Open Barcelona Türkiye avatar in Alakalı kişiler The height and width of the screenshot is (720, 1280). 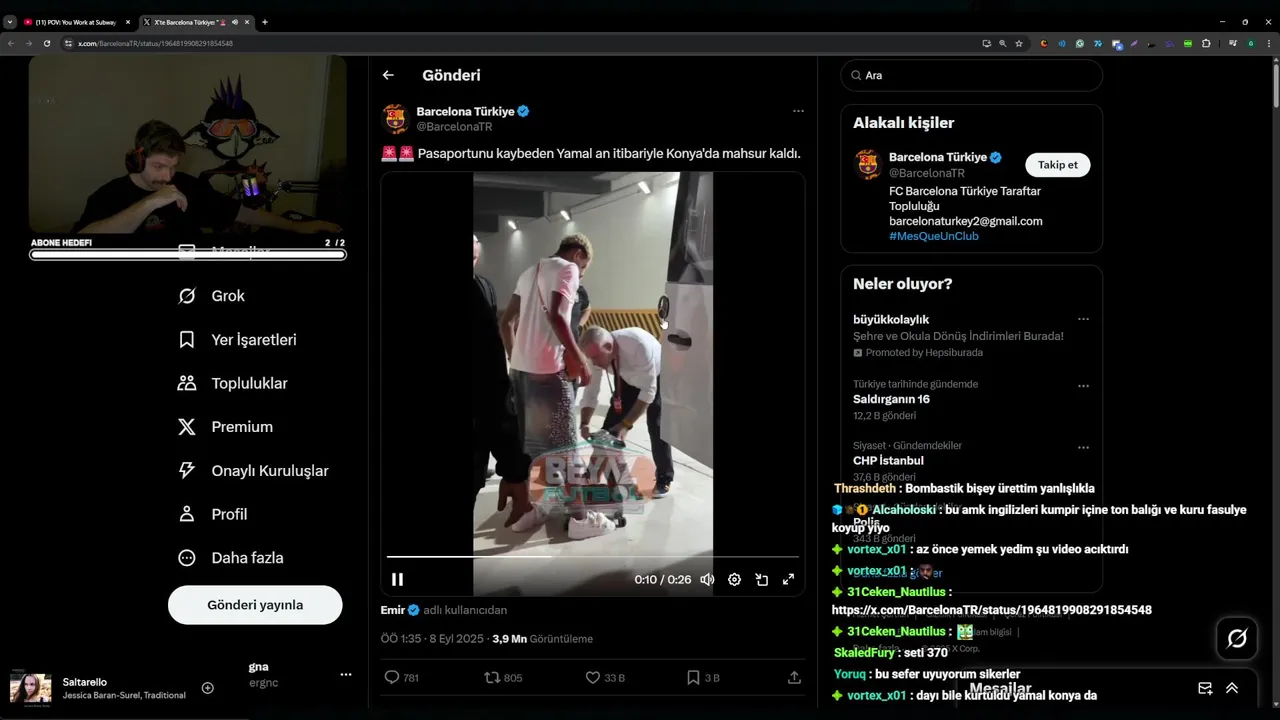[868, 165]
